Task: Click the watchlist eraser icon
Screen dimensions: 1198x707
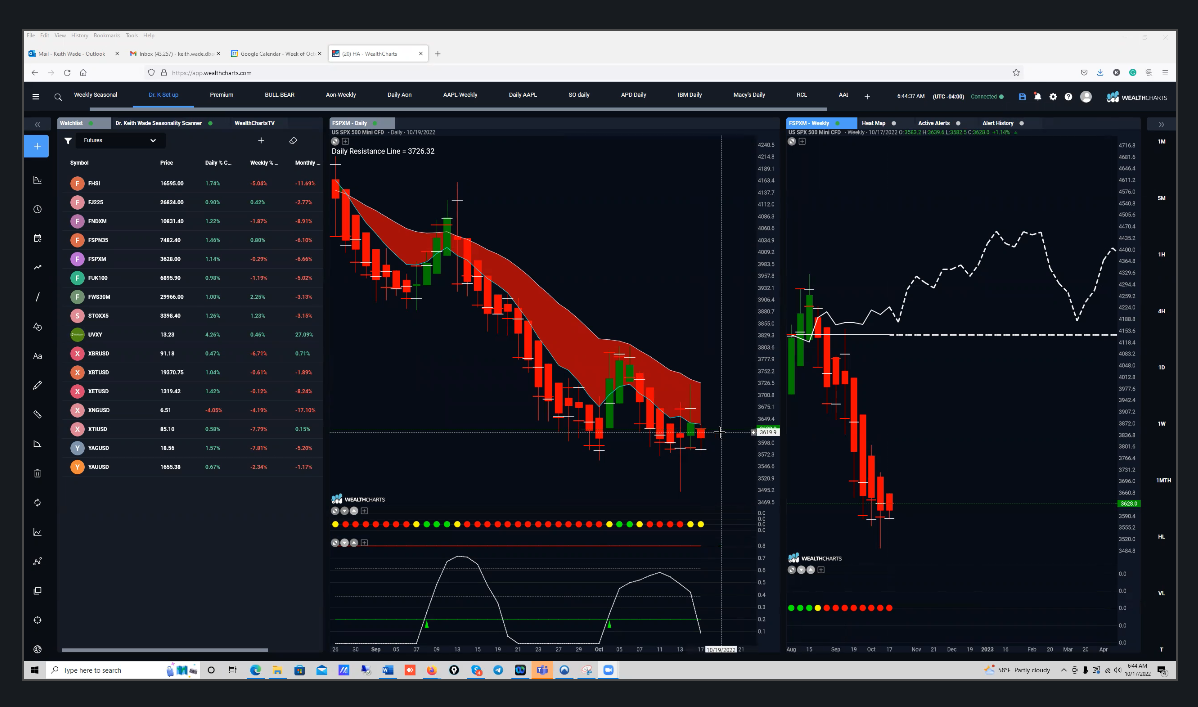Action: (x=293, y=141)
